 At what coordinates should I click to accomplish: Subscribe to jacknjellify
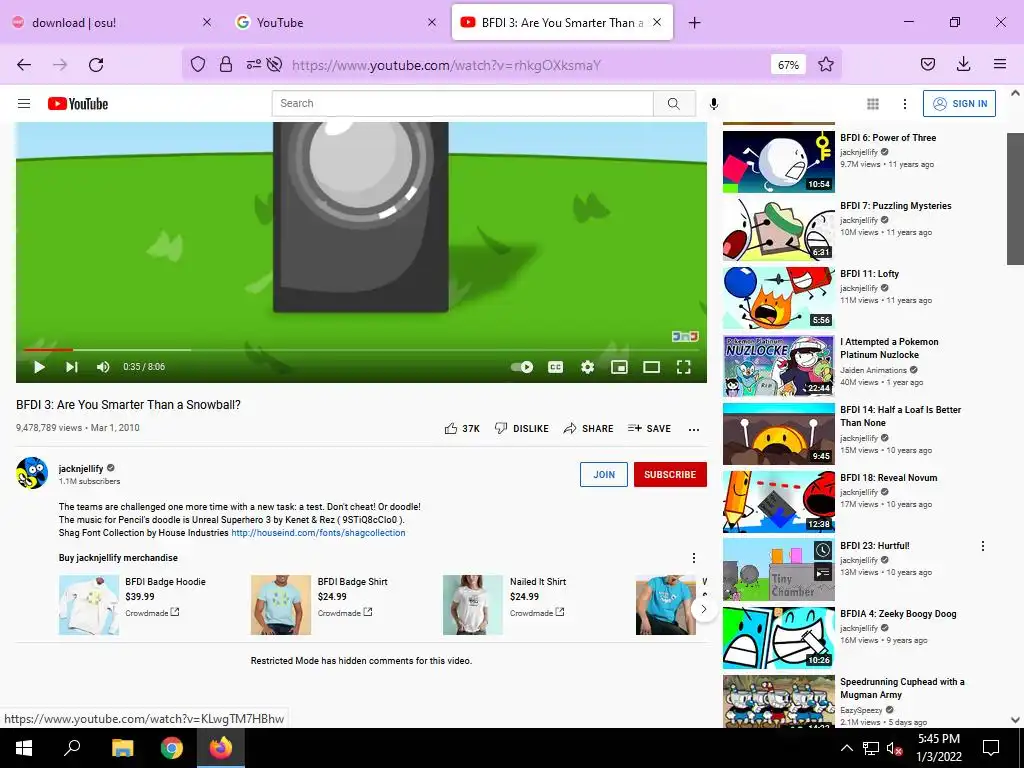click(670, 475)
